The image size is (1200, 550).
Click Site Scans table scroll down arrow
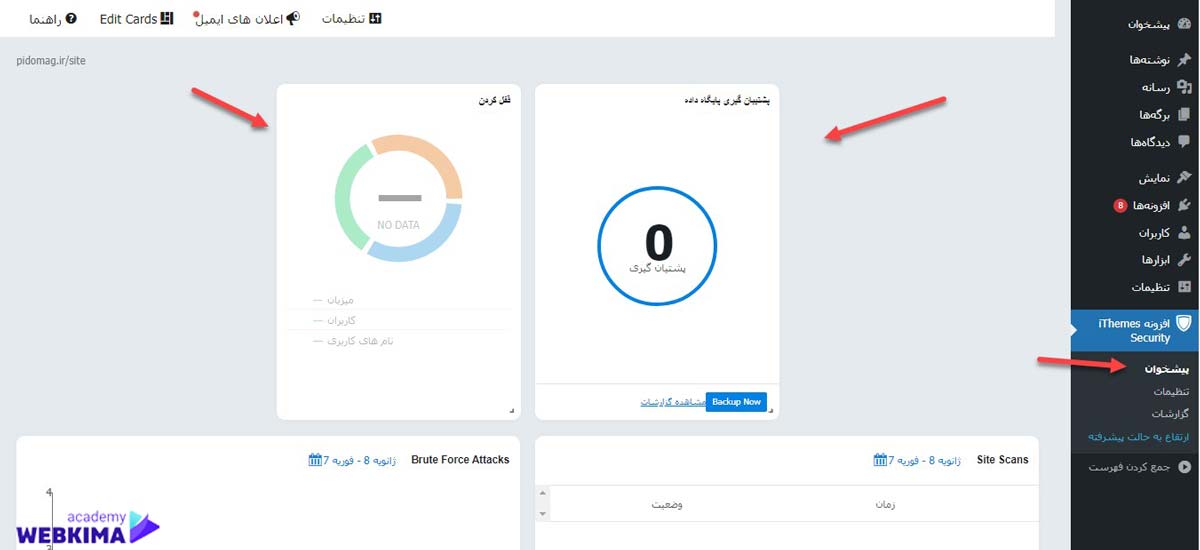tap(543, 514)
